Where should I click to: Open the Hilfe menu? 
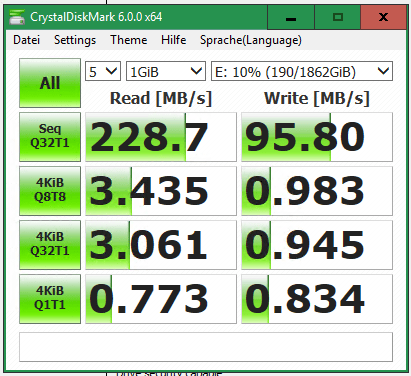(173, 40)
